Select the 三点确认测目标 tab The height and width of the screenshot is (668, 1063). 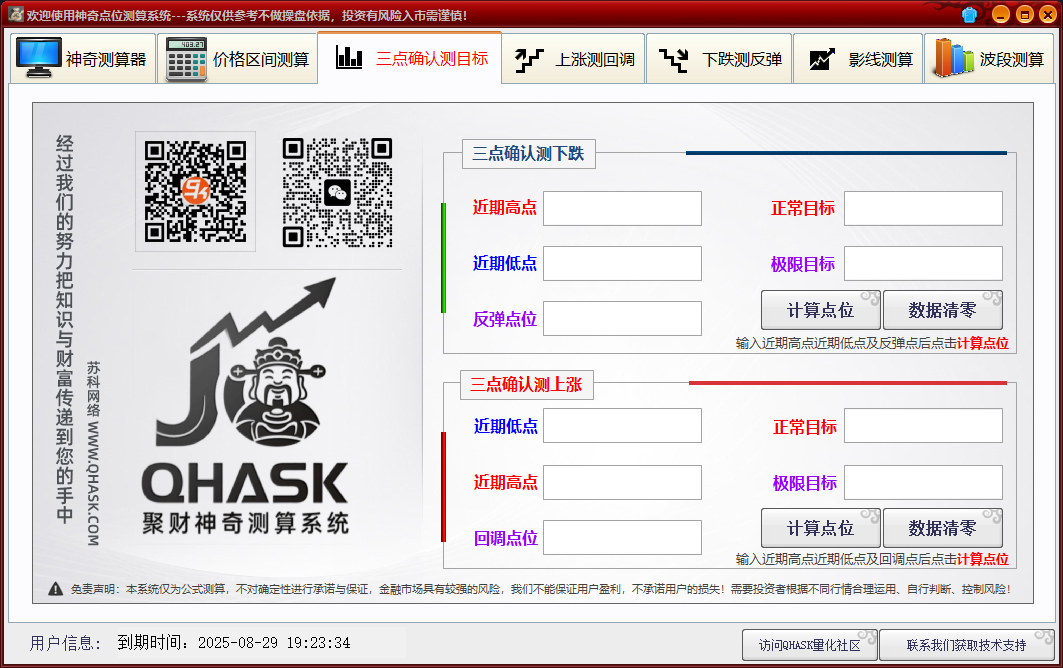coord(409,58)
